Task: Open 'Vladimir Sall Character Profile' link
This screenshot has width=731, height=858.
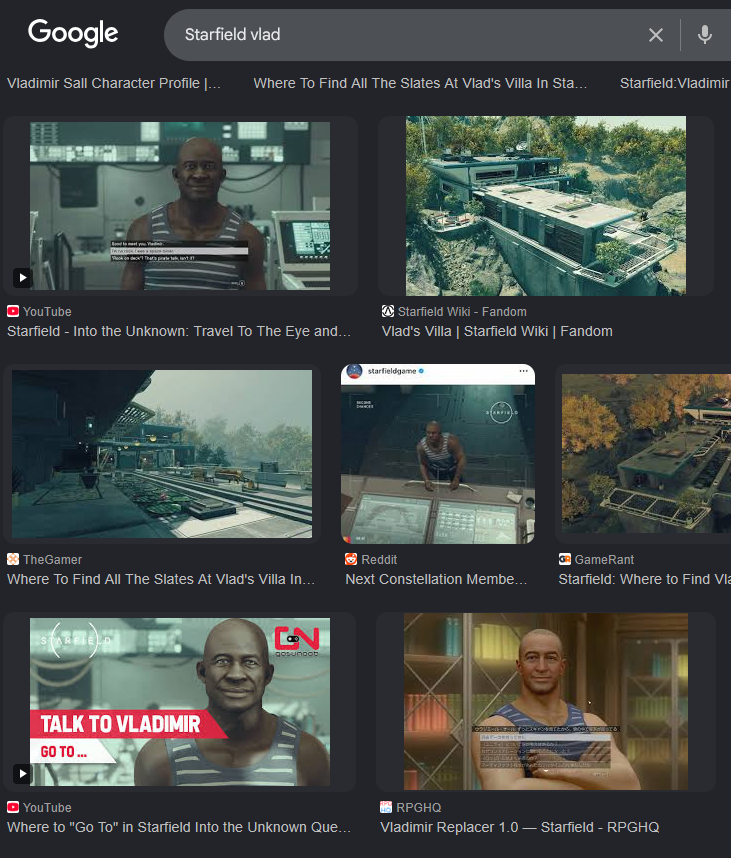Action: click(114, 83)
